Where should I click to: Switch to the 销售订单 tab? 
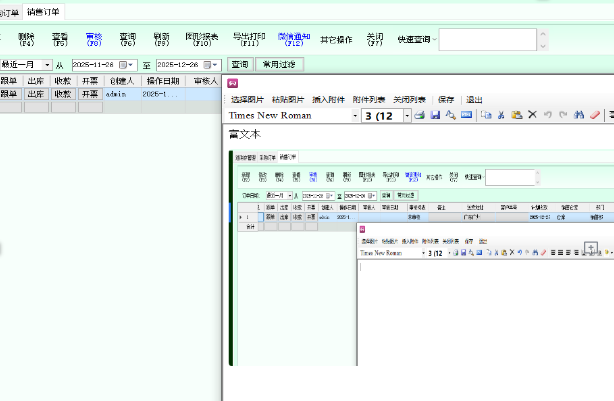(x=42, y=10)
